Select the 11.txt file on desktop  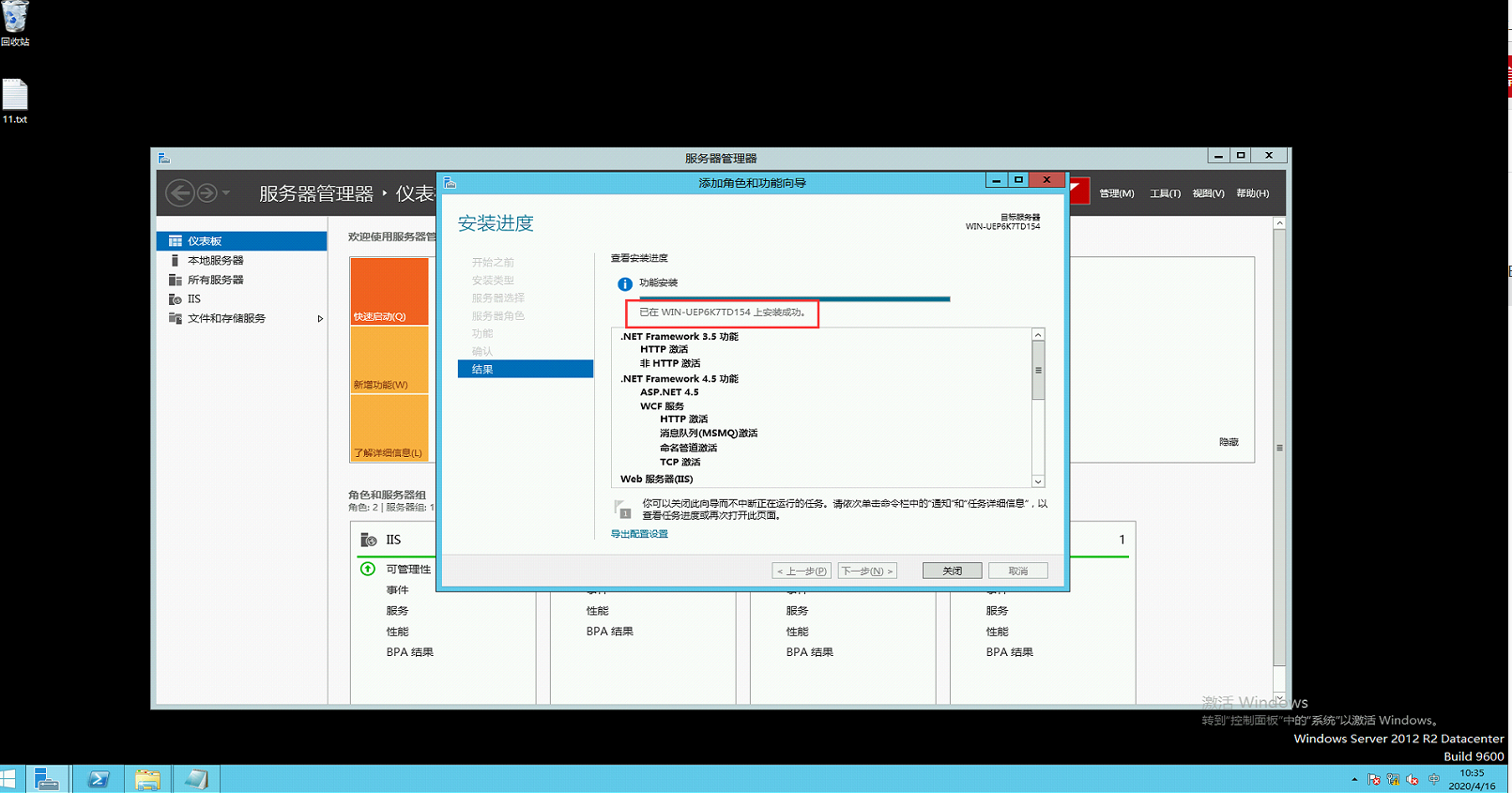click(x=15, y=101)
